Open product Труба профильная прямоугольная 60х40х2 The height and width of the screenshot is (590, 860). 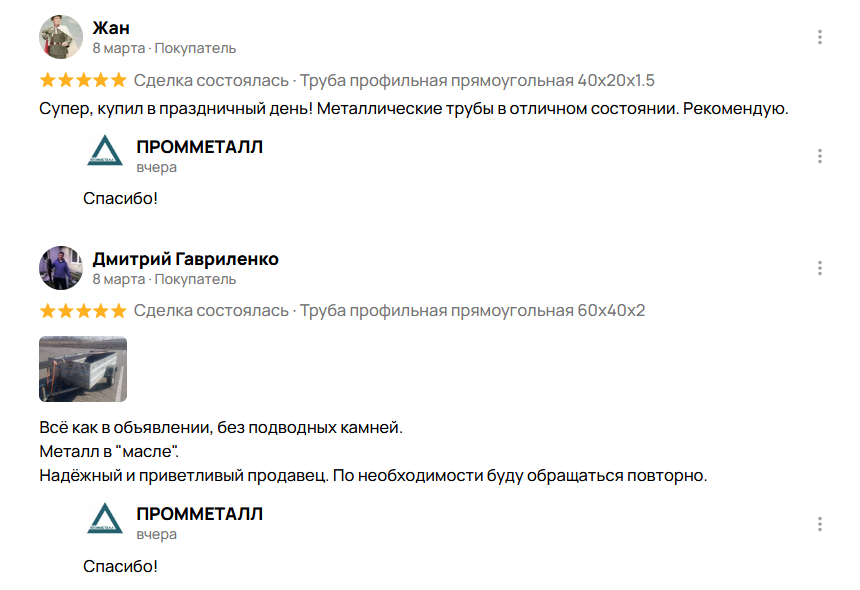pos(472,311)
